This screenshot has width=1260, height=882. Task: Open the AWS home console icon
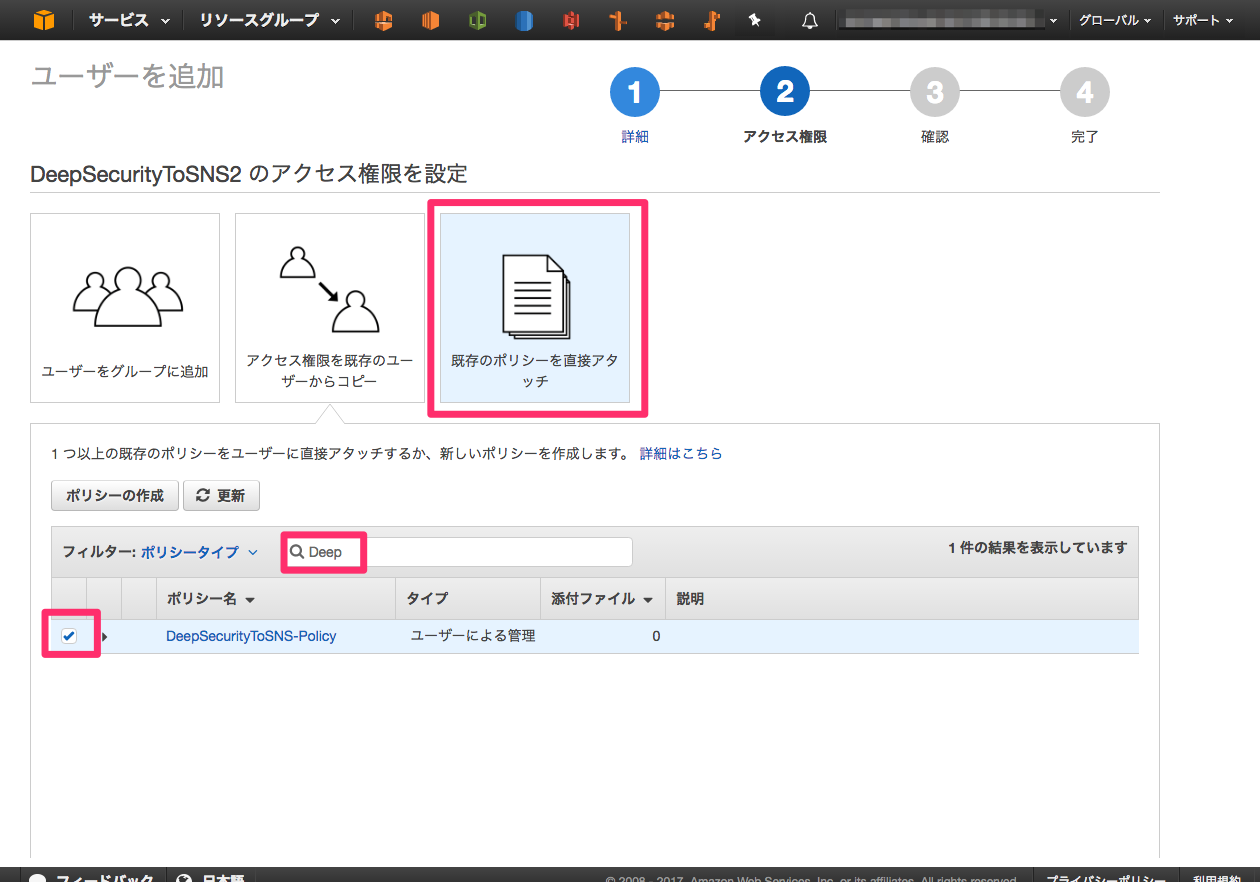[42, 19]
